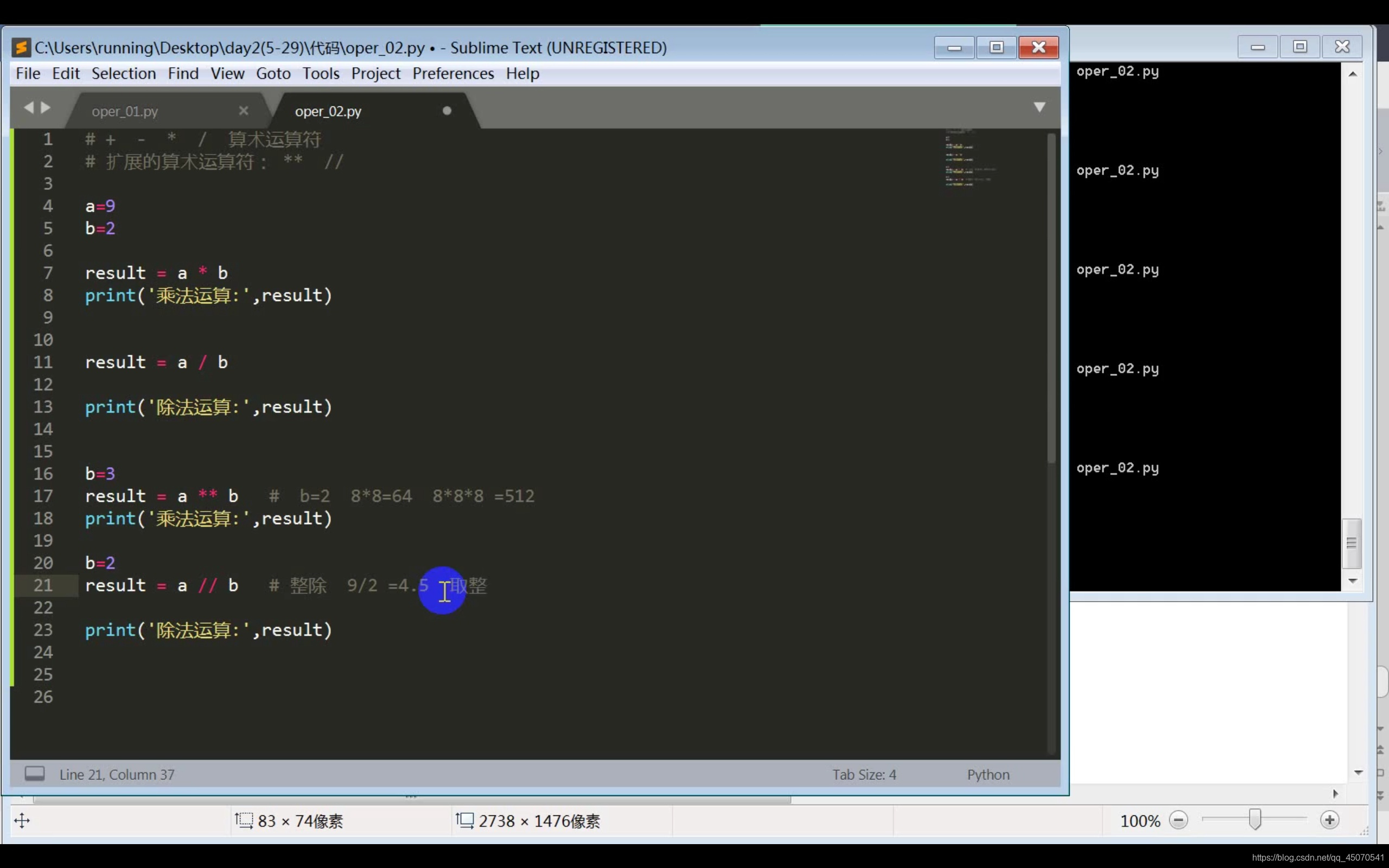Open the Python syntax selector
This screenshot has width=1389, height=868.
click(988, 775)
